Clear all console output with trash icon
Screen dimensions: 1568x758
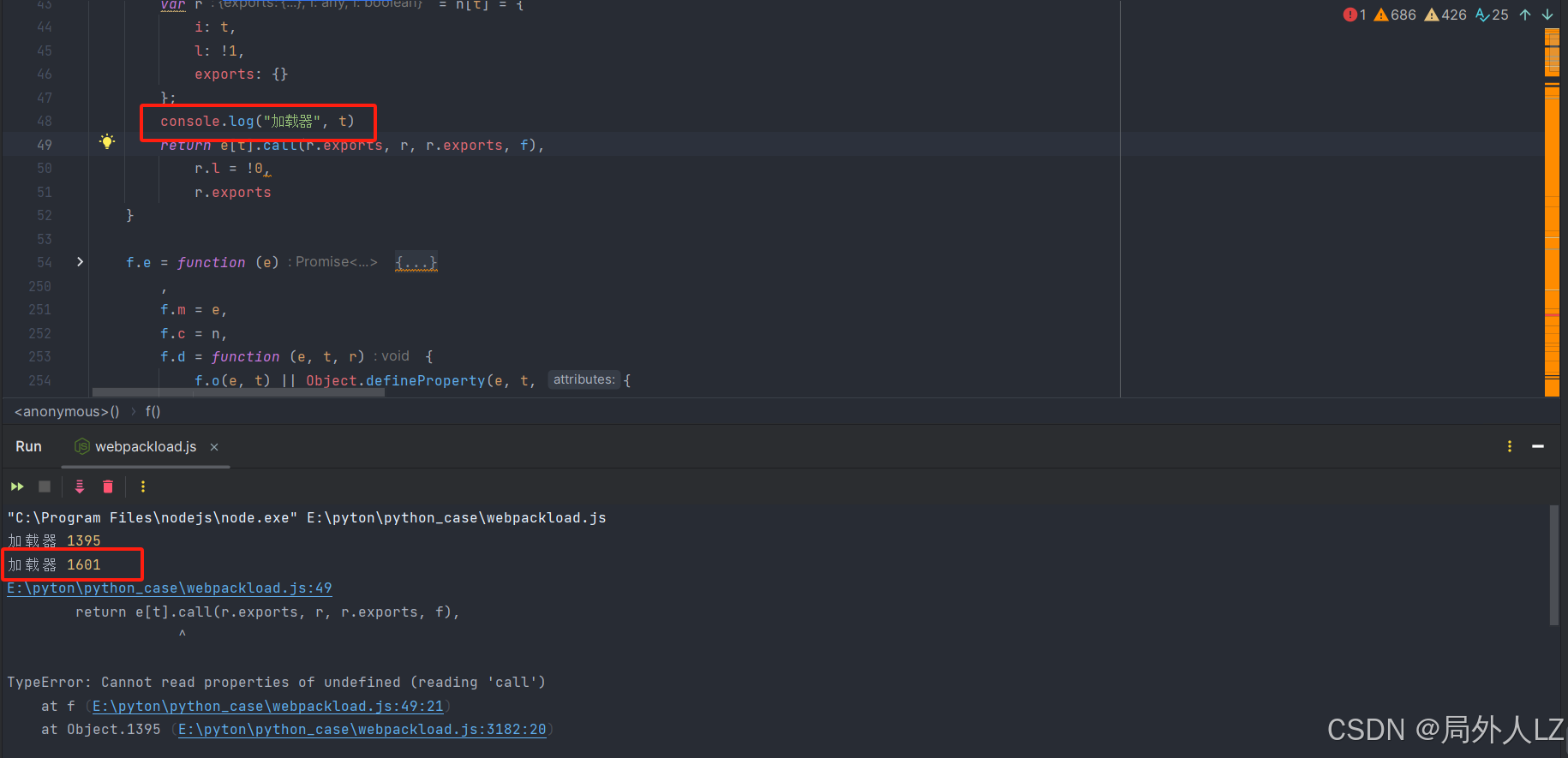[108, 486]
